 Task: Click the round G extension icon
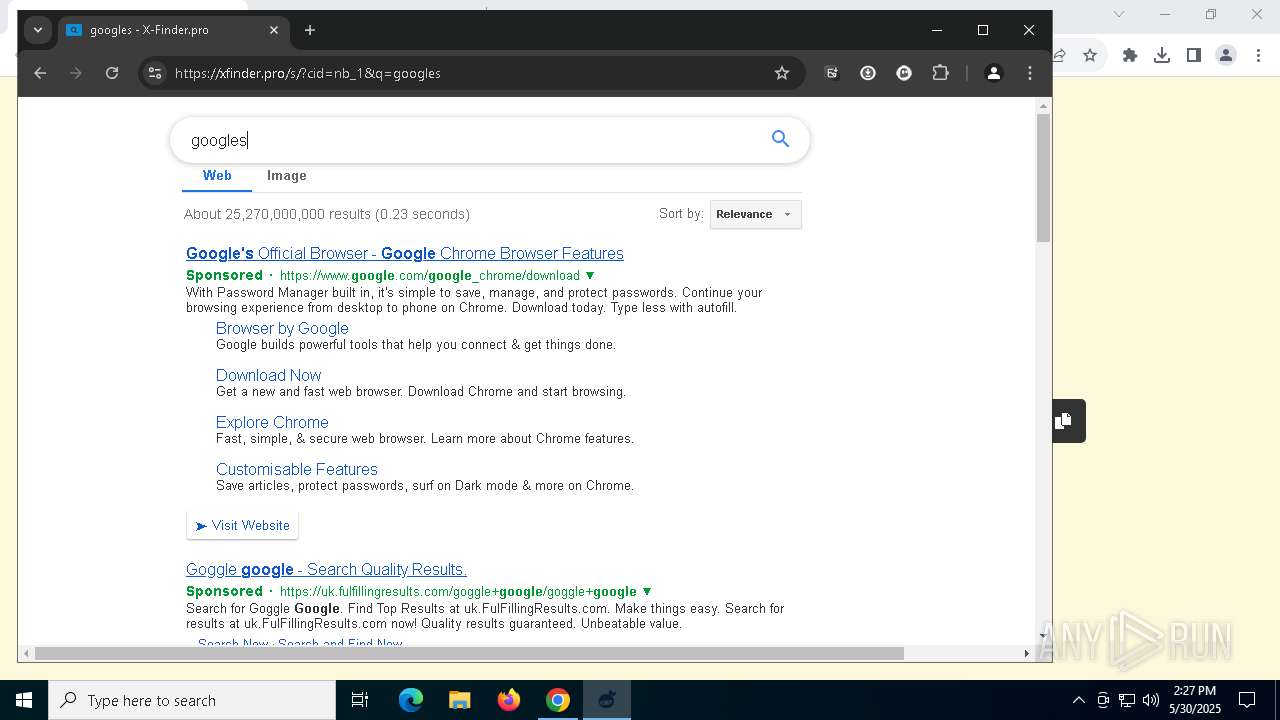pos(904,73)
